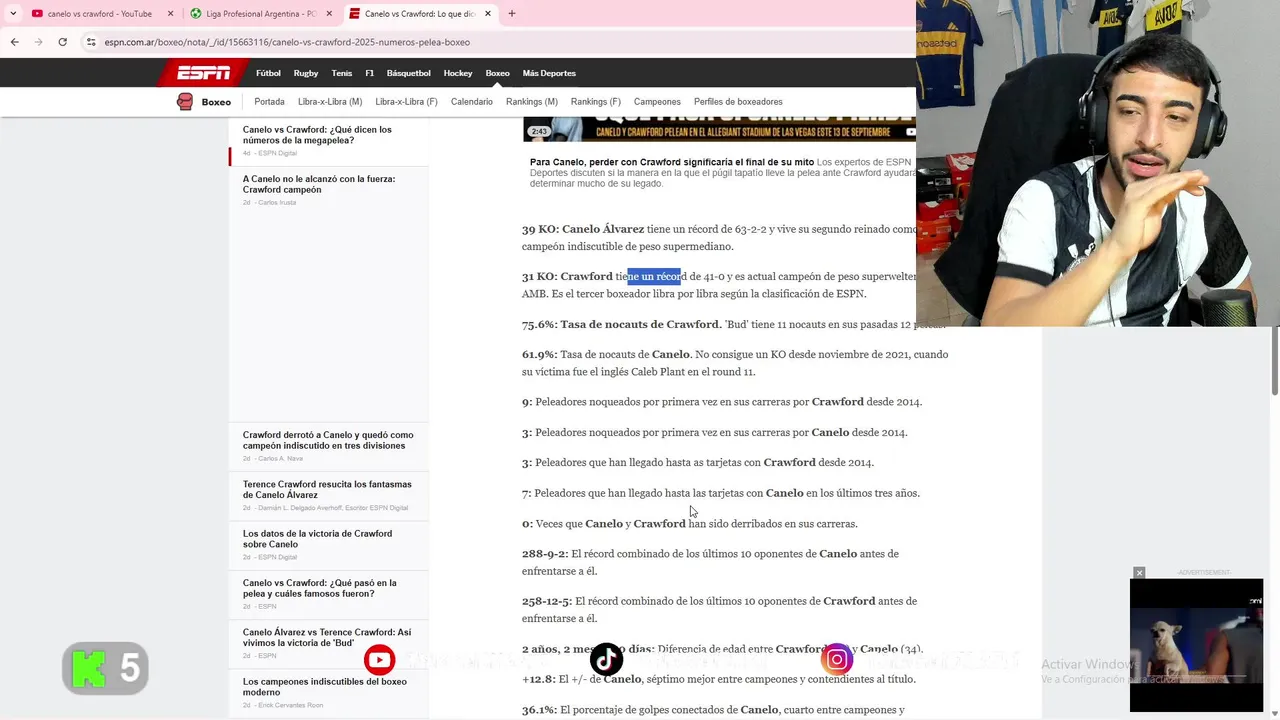Screen dimensions: 1280x720
Task: Open the Hockey menu
Action: 458,73
